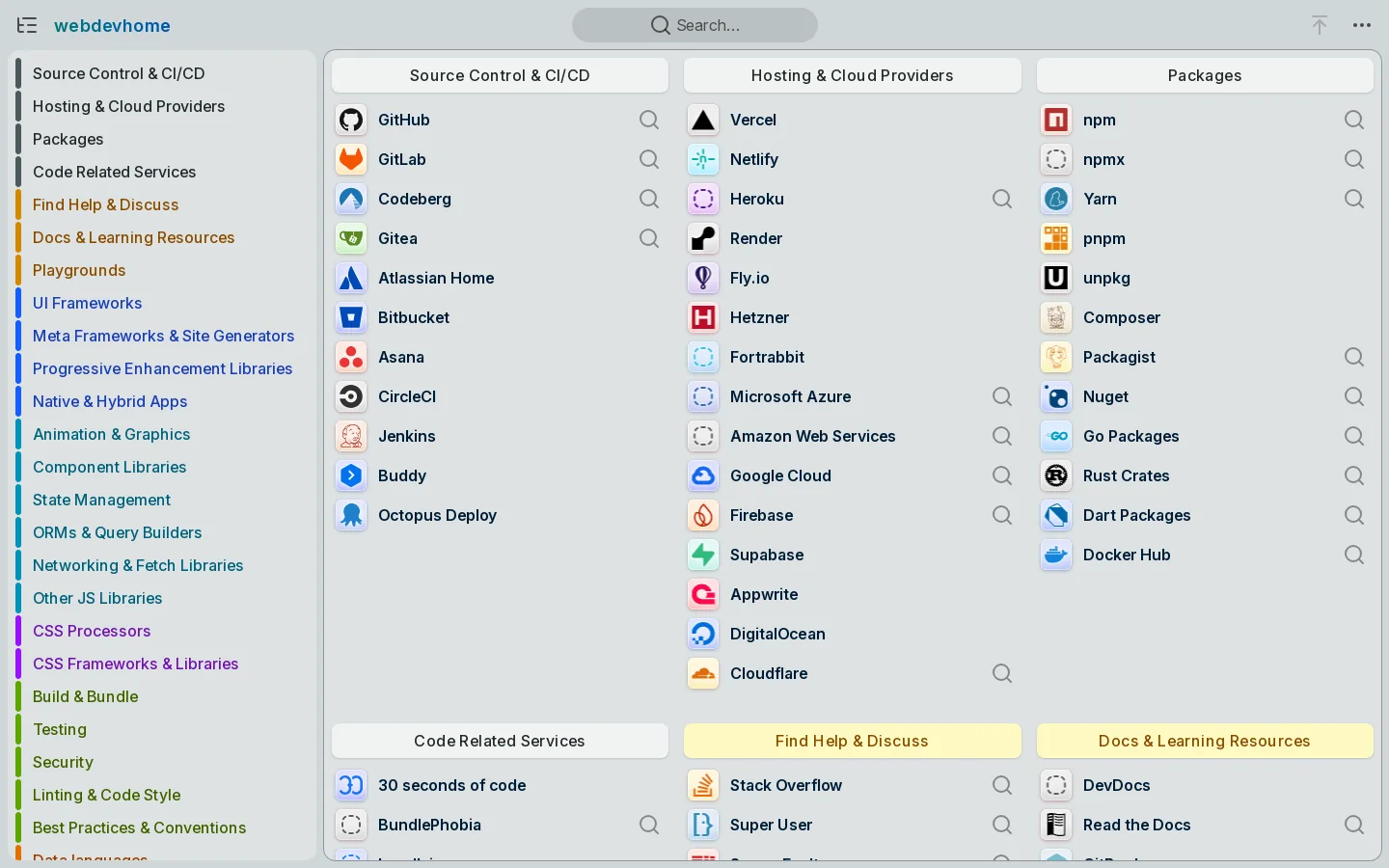Click the search icon next to Super User

(1002, 825)
